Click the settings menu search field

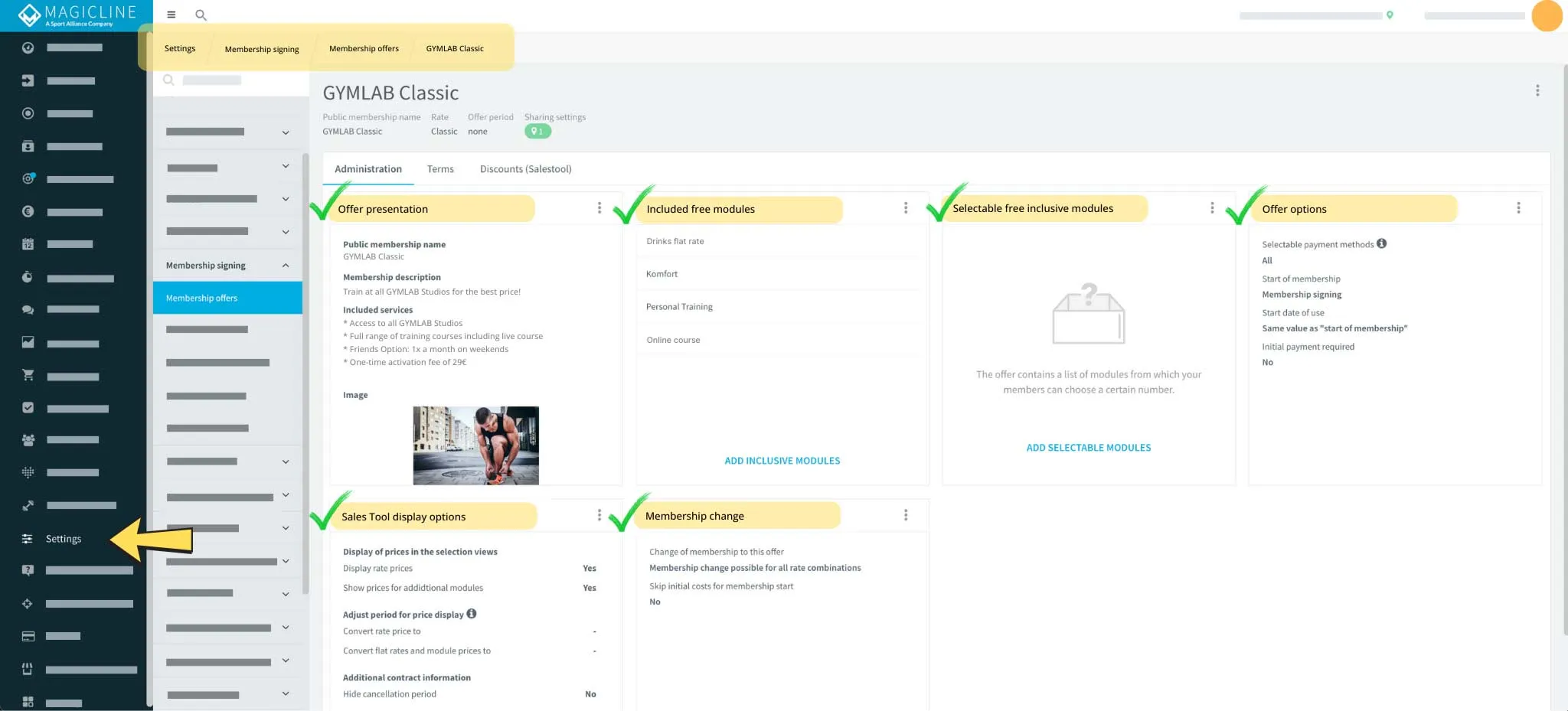[x=231, y=80]
